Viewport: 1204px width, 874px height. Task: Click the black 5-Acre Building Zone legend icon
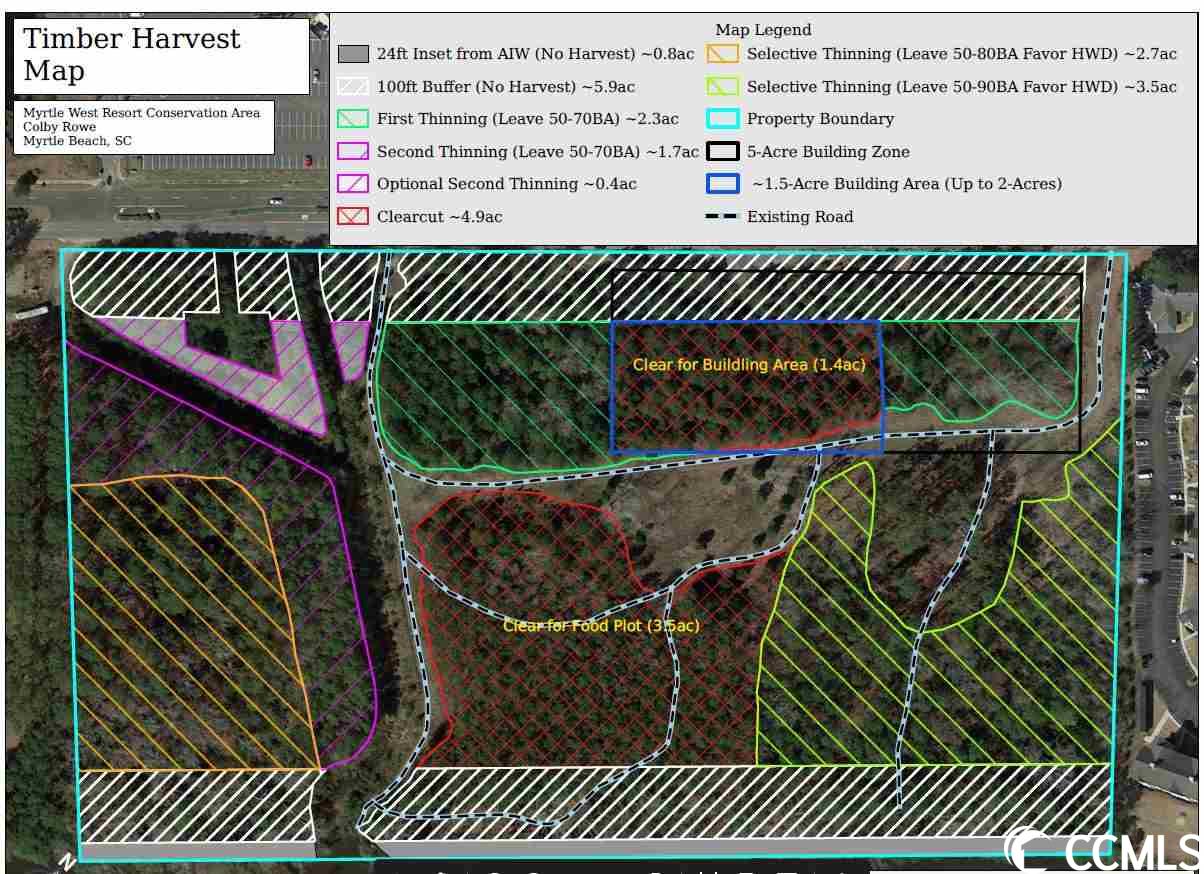tap(723, 152)
